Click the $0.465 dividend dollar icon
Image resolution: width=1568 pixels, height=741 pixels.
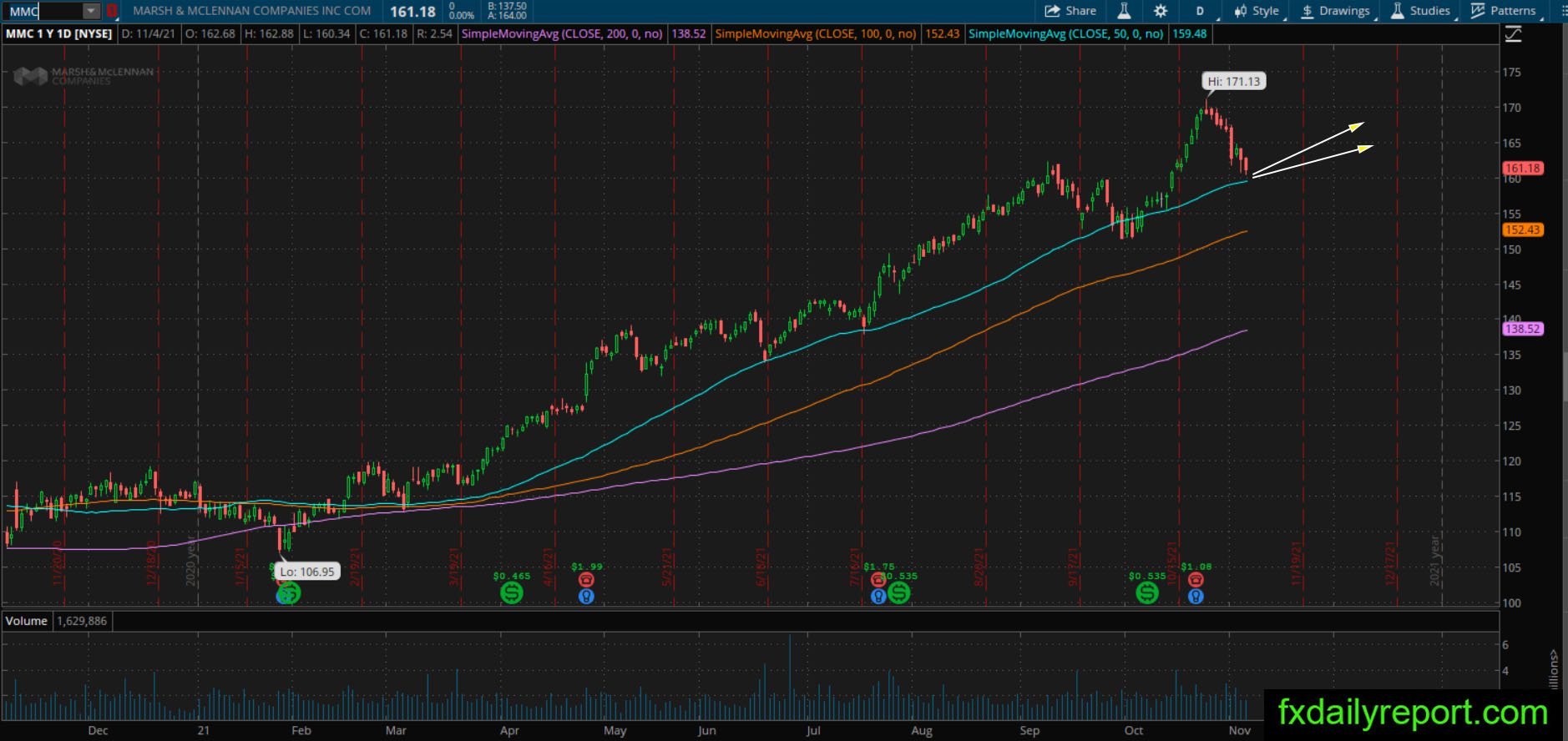click(x=512, y=593)
